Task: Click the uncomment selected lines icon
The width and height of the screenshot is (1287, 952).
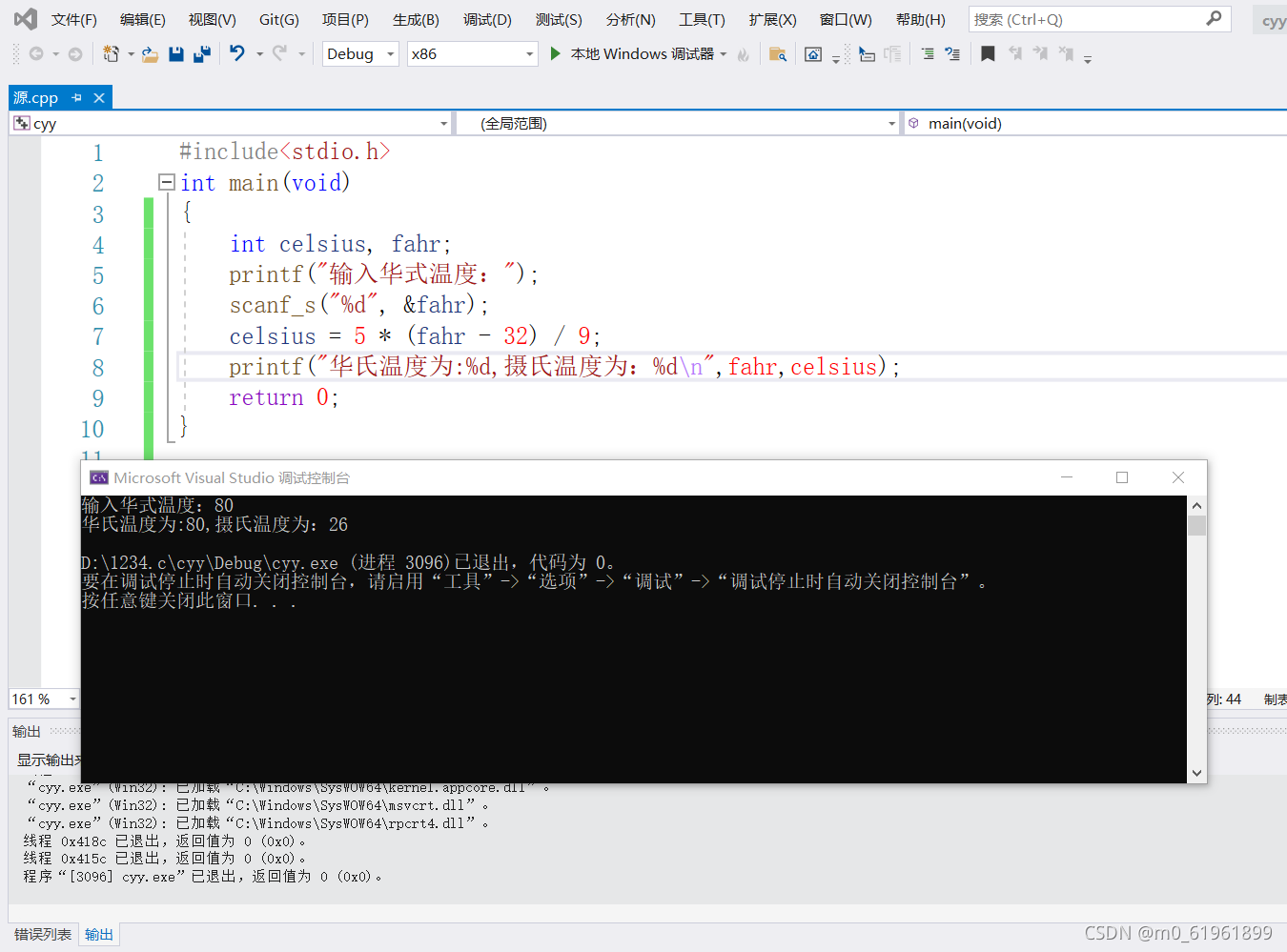Action: pyautogui.click(x=952, y=54)
